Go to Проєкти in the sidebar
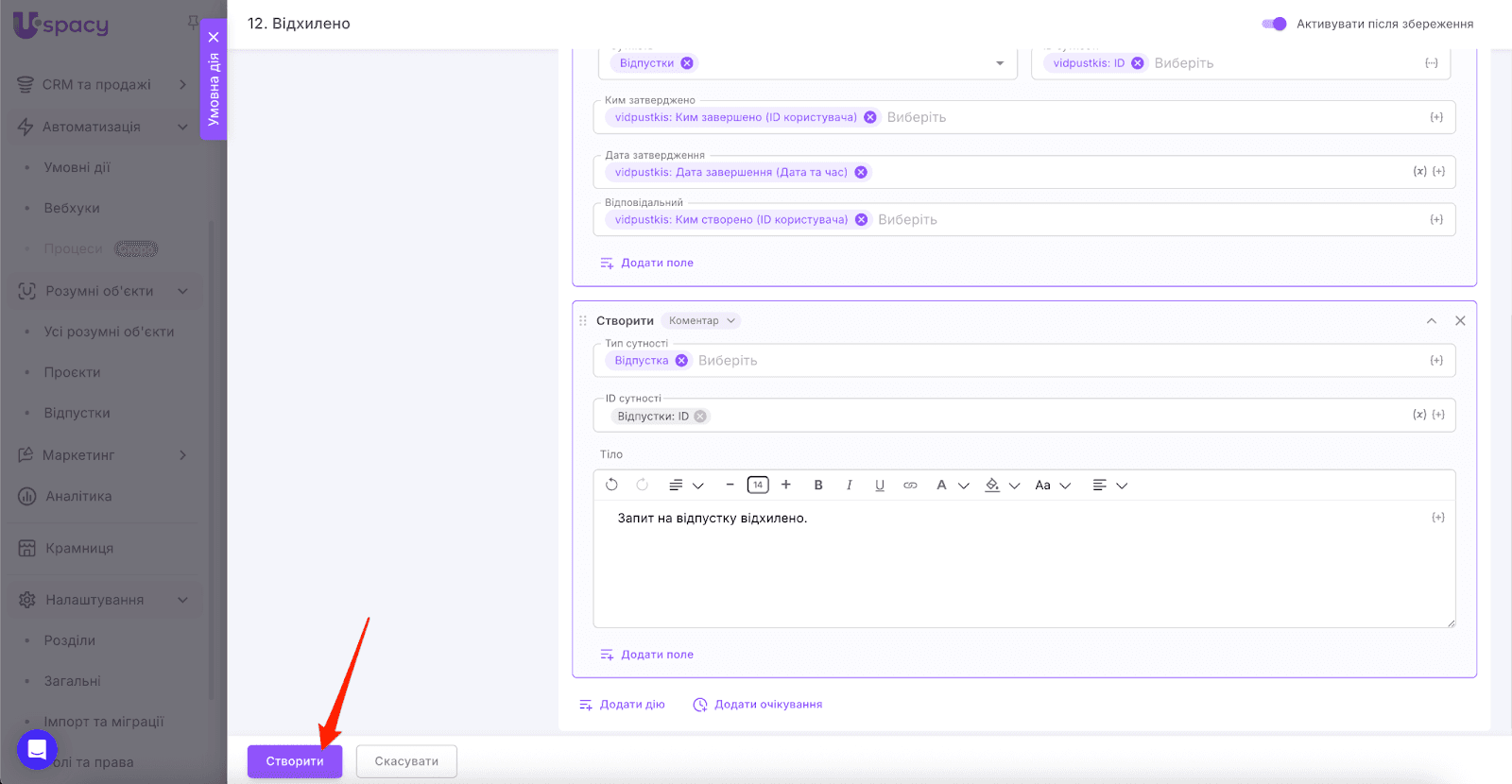The width and height of the screenshot is (1512, 784). [x=72, y=372]
